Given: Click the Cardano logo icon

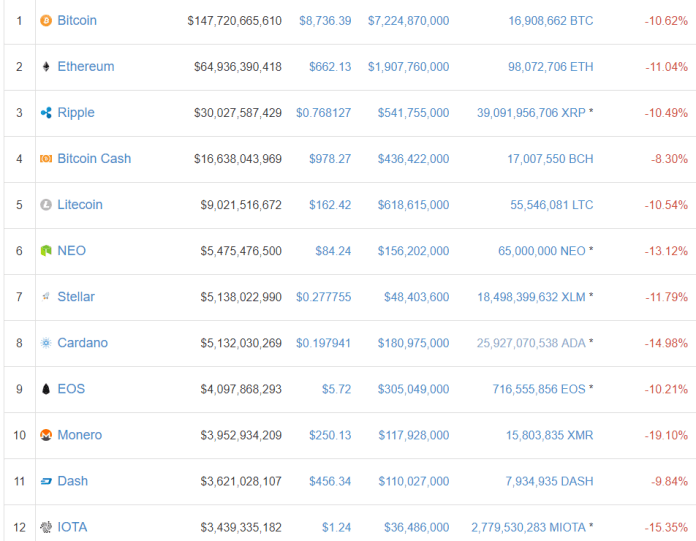Looking at the screenshot, I should [x=45, y=343].
